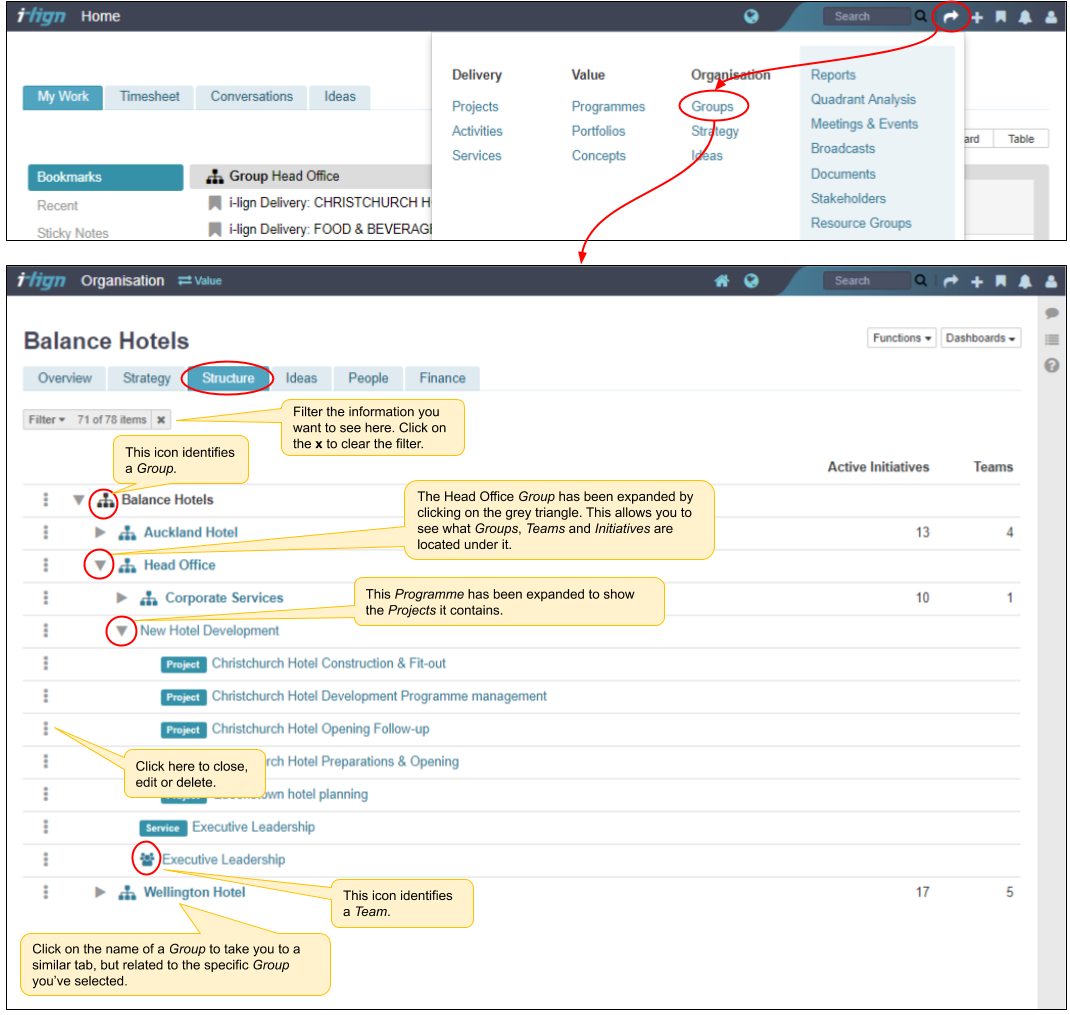The width and height of the screenshot is (1070, 1015).
Task: Select the Structure tab
Action: pos(228,378)
